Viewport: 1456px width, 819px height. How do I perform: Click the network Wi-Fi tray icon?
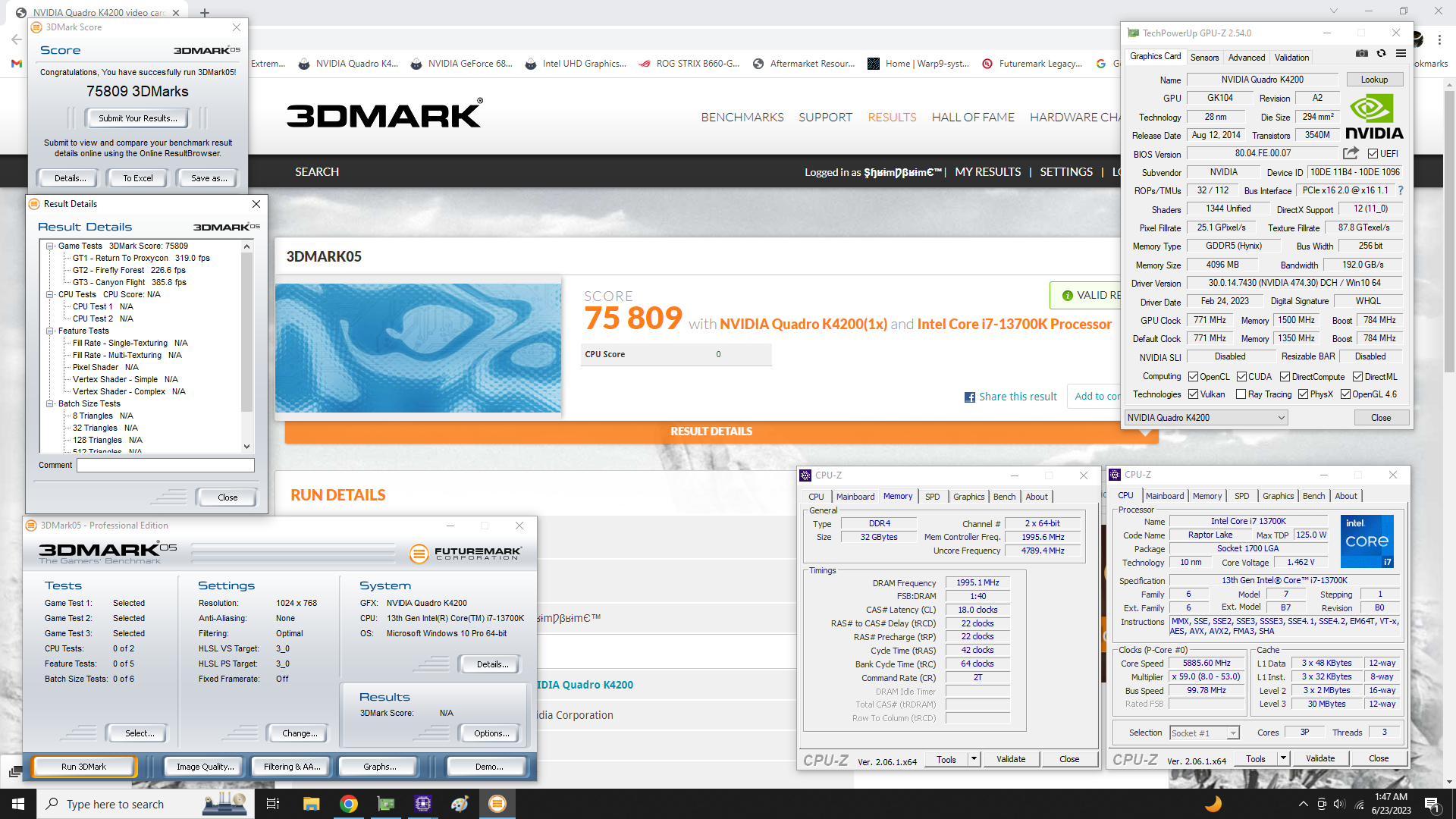click(1358, 804)
